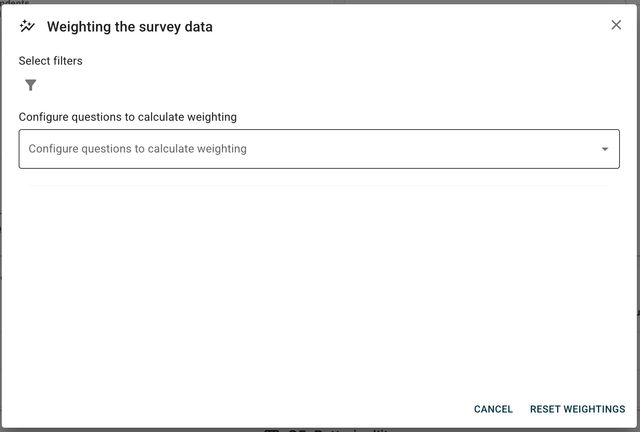This screenshot has height=432, width=640.
Task: Reset all weightings using the bottom-right button
Action: tap(577, 409)
